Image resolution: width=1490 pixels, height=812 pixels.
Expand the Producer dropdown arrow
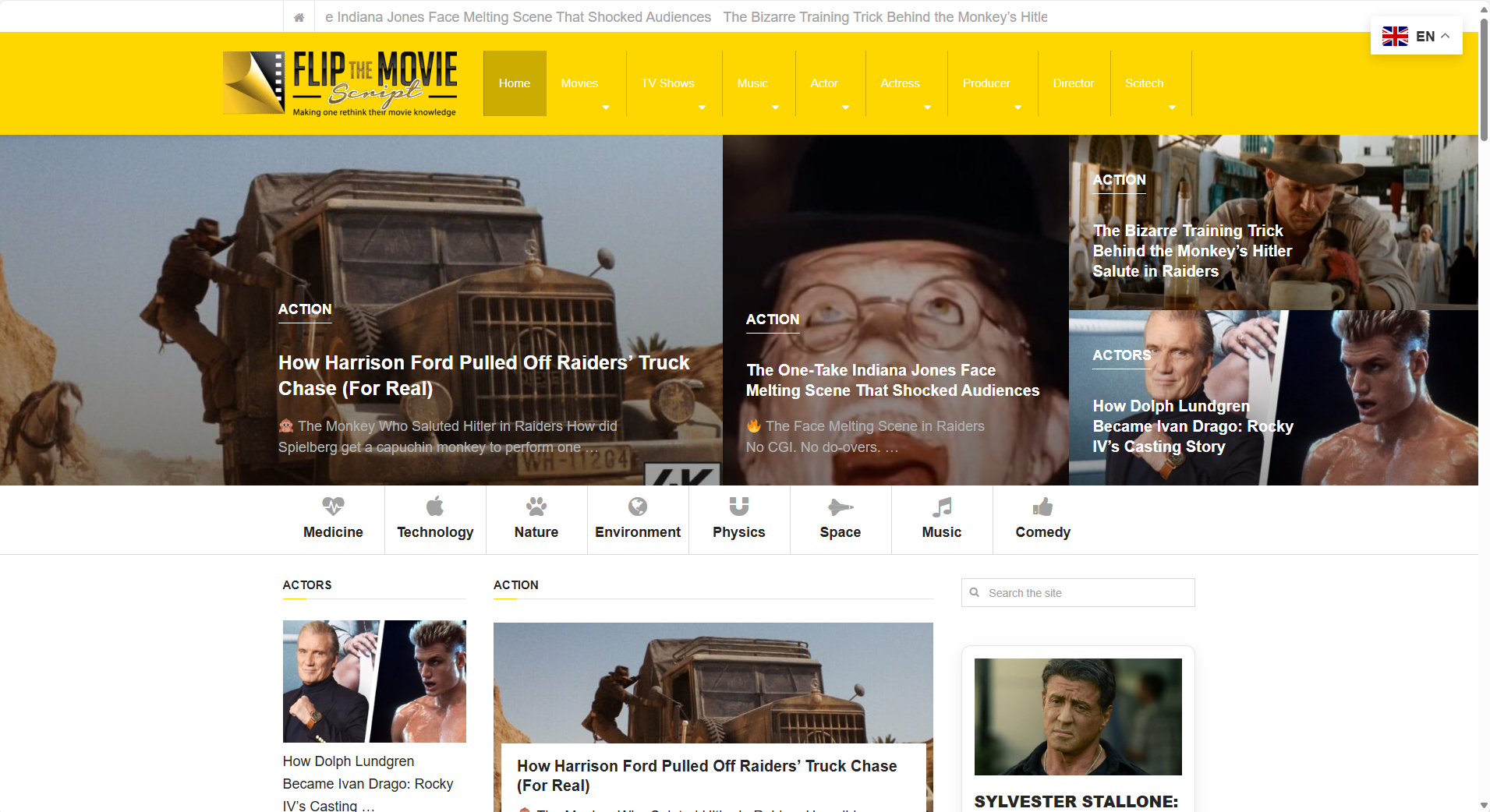[x=1018, y=108]
